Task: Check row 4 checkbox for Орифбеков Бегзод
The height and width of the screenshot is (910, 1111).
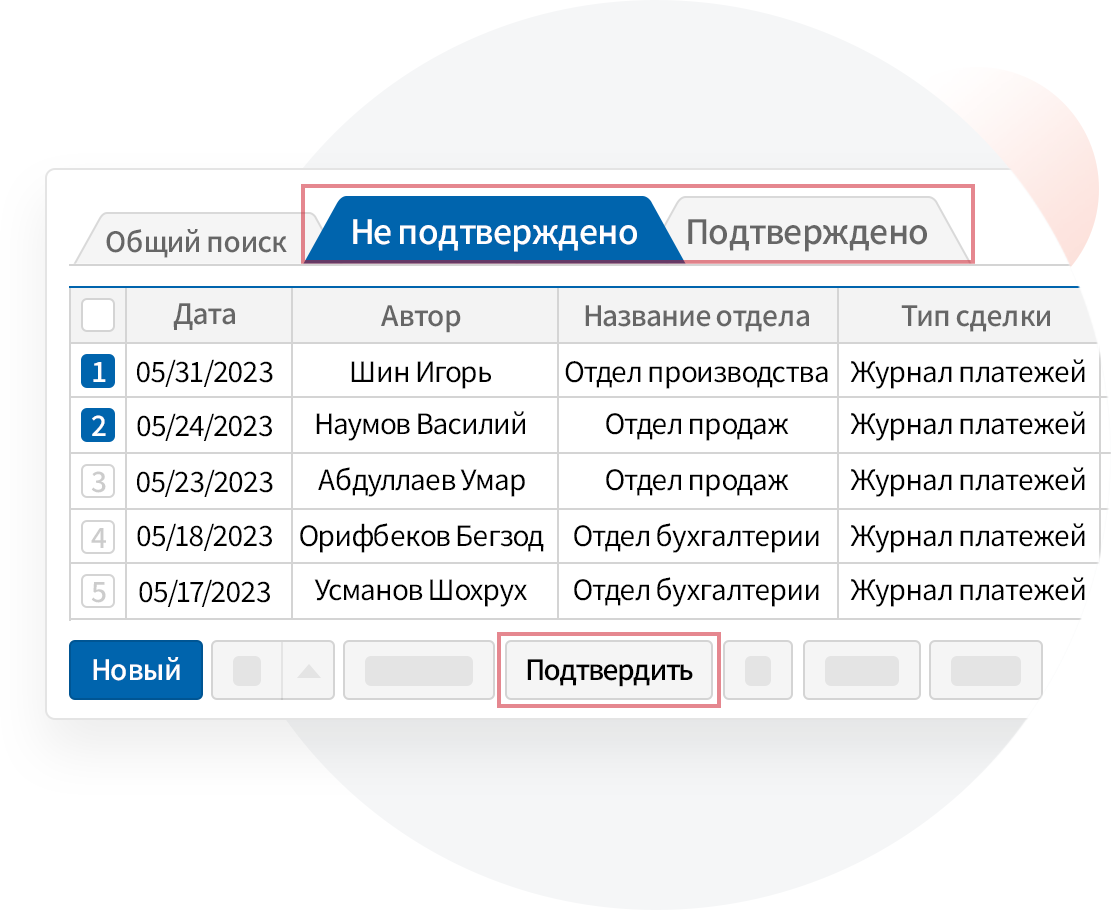Action: (98, 537)
